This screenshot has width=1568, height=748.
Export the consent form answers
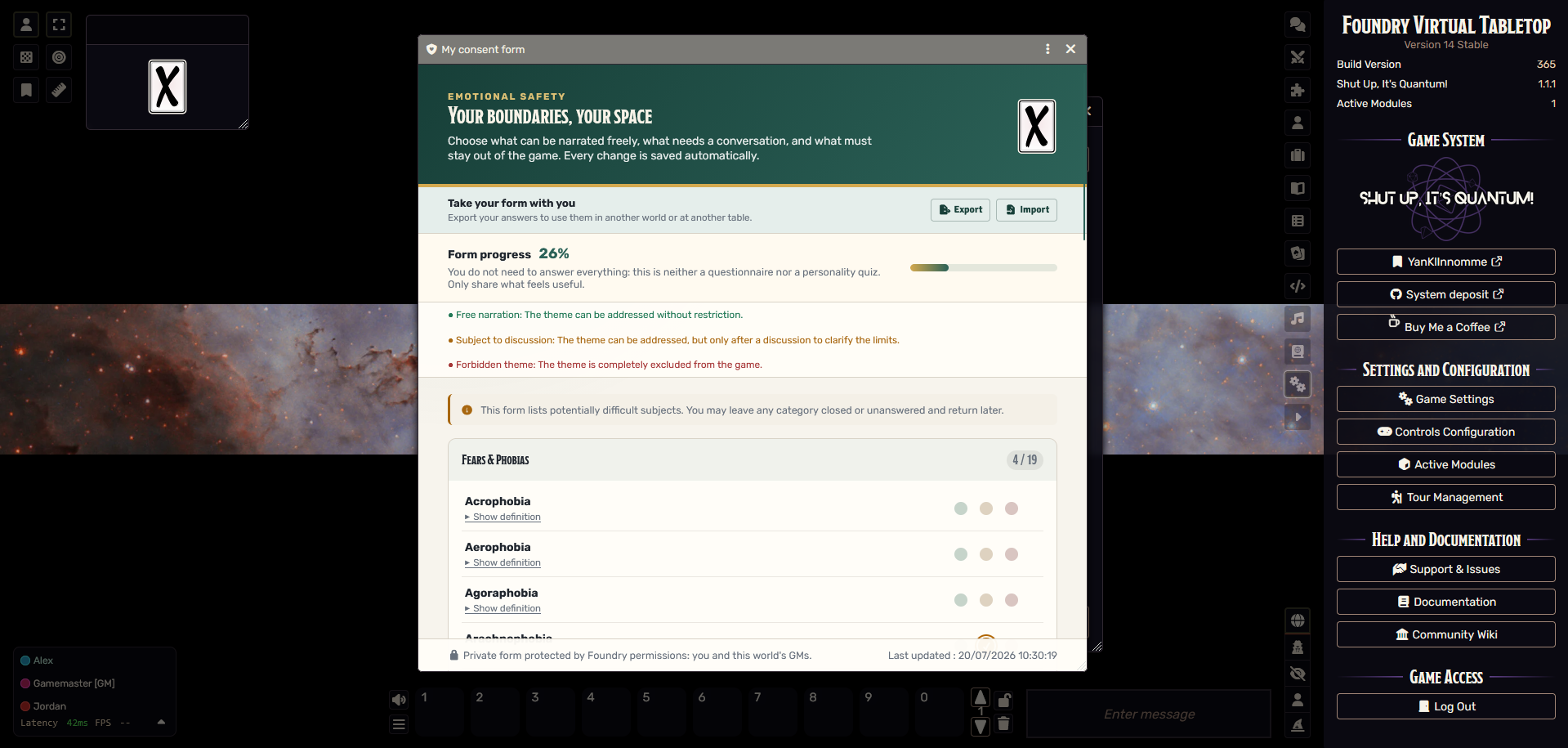[x=961, y=210]
